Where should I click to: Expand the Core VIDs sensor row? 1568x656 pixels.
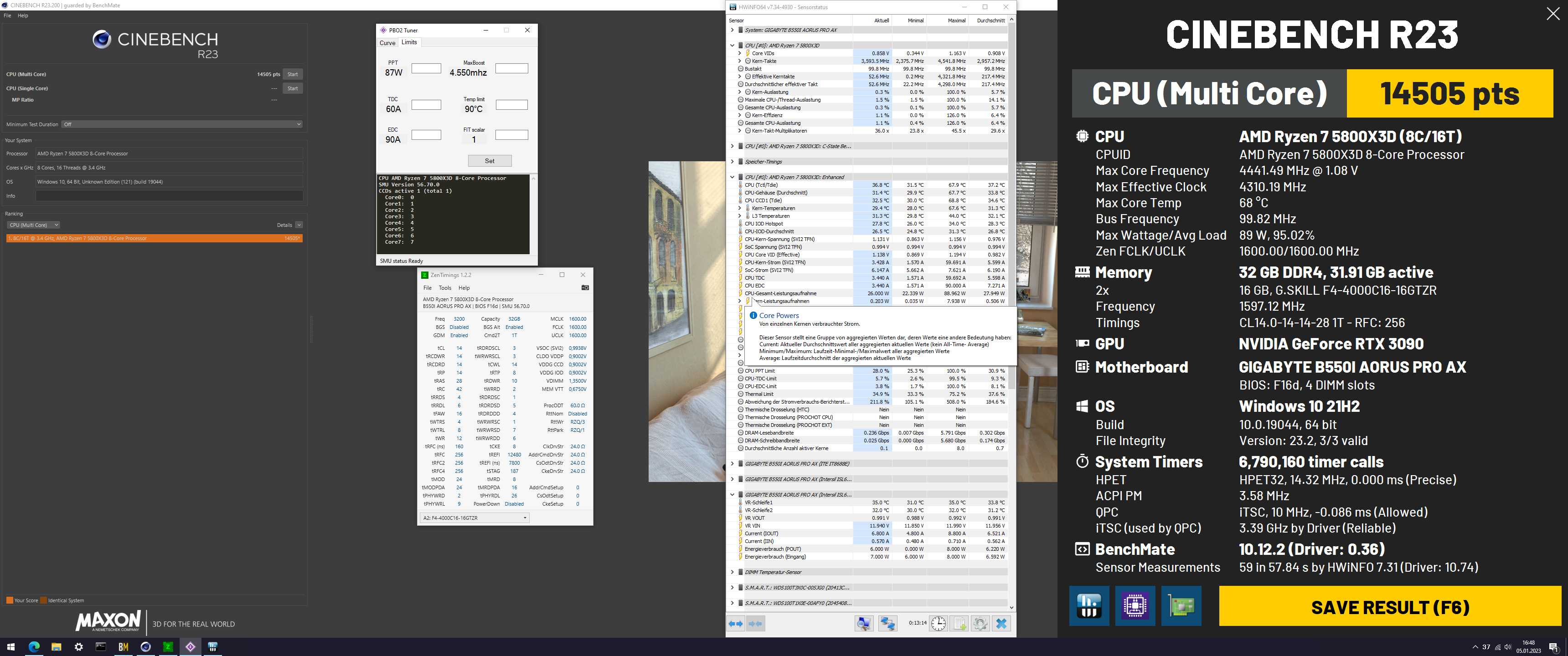click(x=740, y=54)
